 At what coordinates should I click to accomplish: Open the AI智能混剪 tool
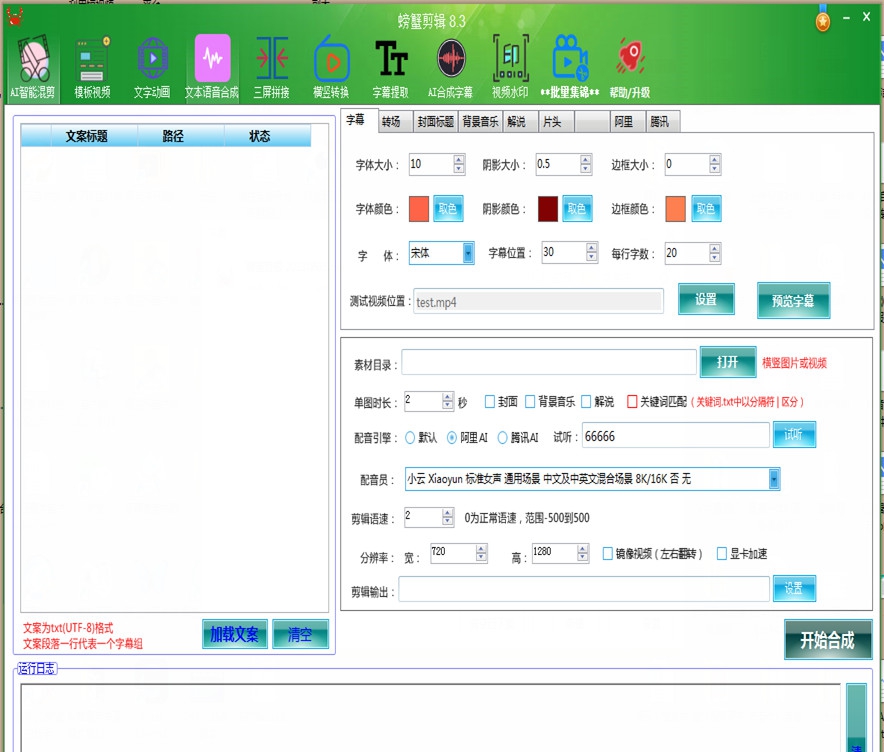click(x=33, y=62)
